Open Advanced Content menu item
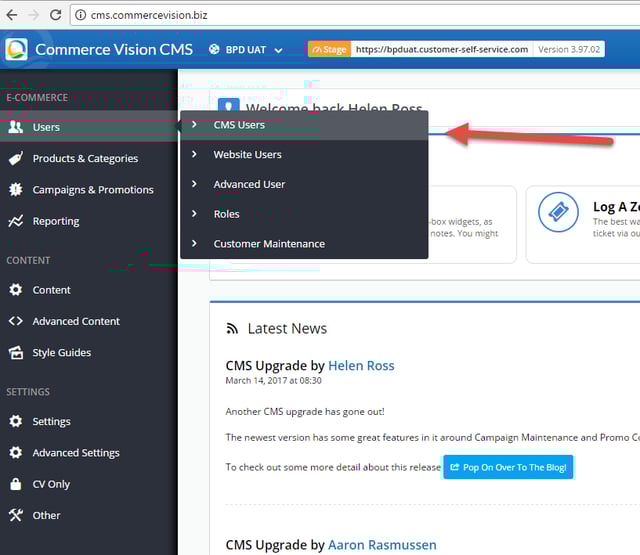The width and height of the screenshot is (640, 555). click(x=89, y=321)
